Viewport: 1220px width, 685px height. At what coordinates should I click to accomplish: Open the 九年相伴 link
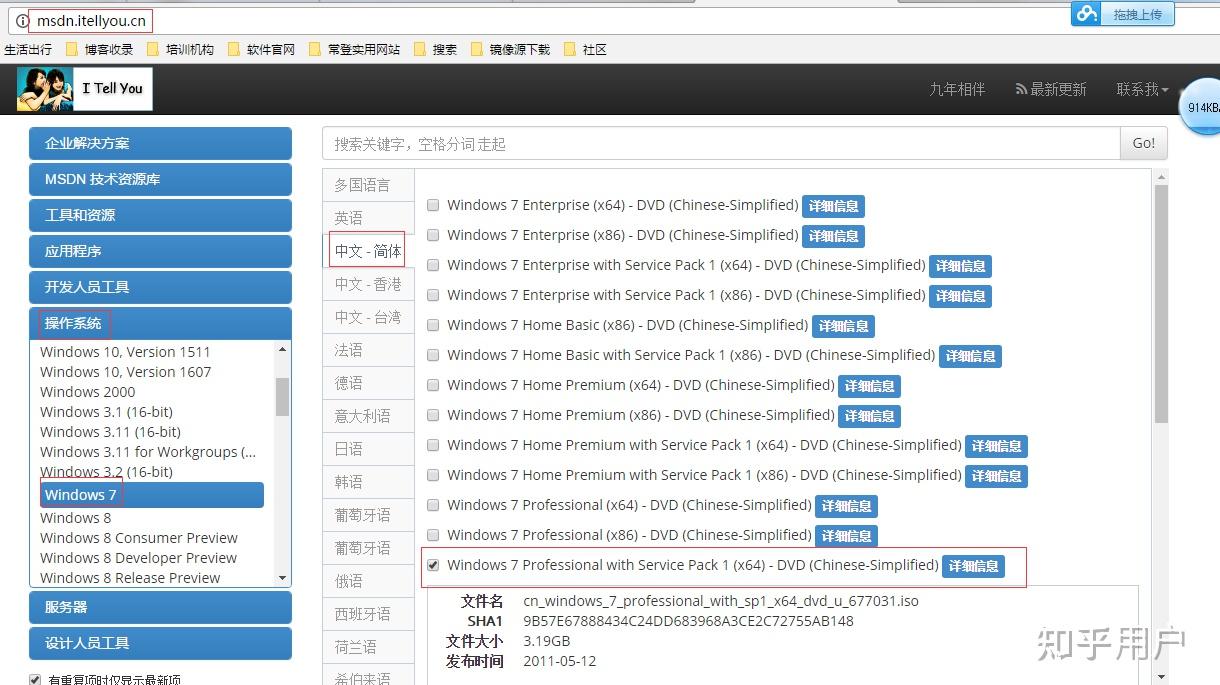[x=957, y=89]
